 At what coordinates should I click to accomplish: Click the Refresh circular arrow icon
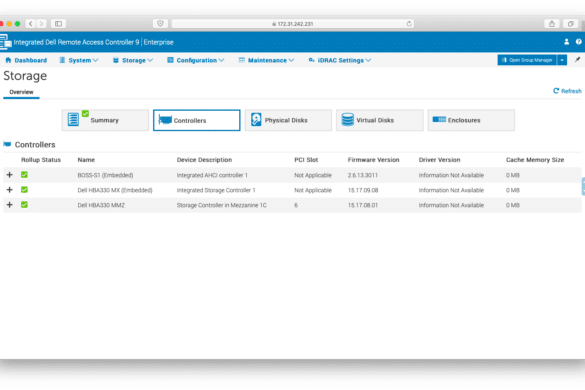click(556, 91)
